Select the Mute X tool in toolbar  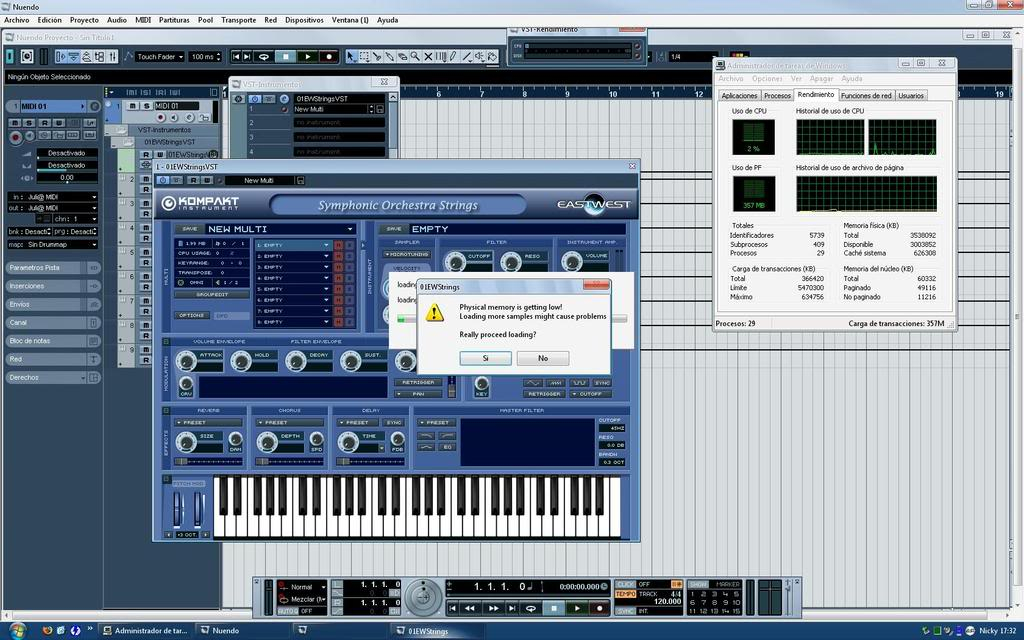[428, 57]
